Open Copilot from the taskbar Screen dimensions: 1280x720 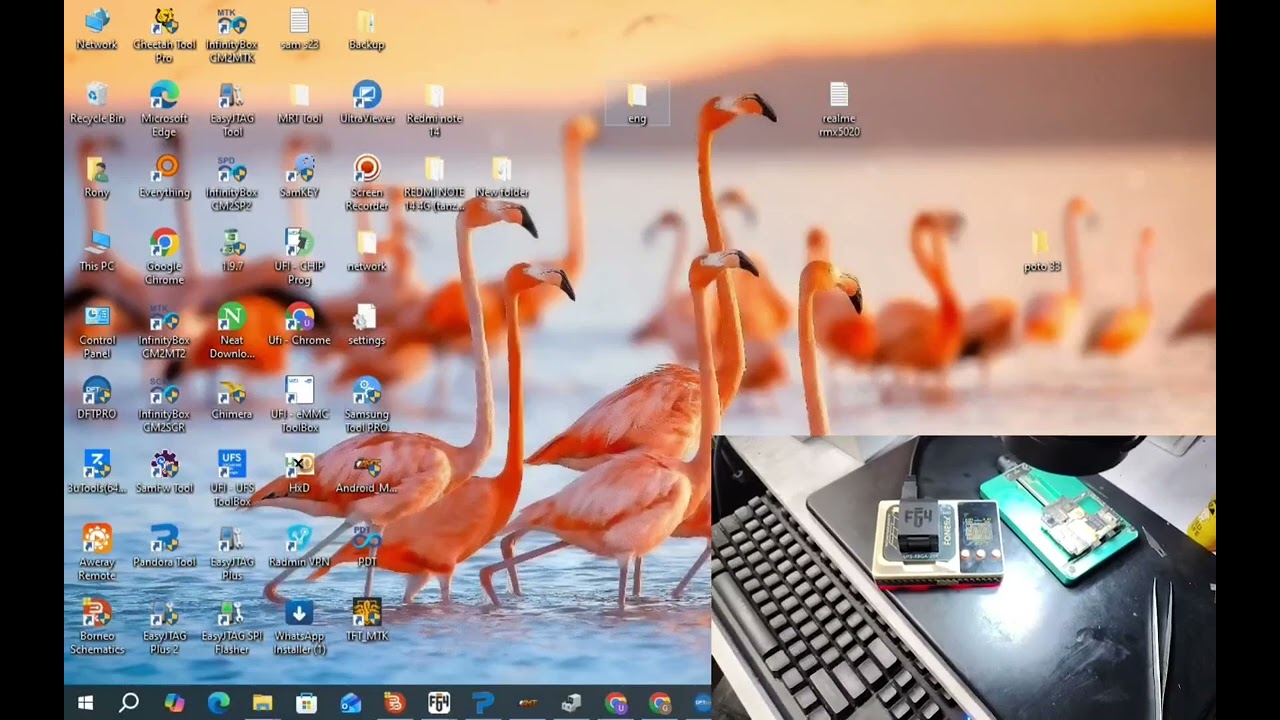174,703
